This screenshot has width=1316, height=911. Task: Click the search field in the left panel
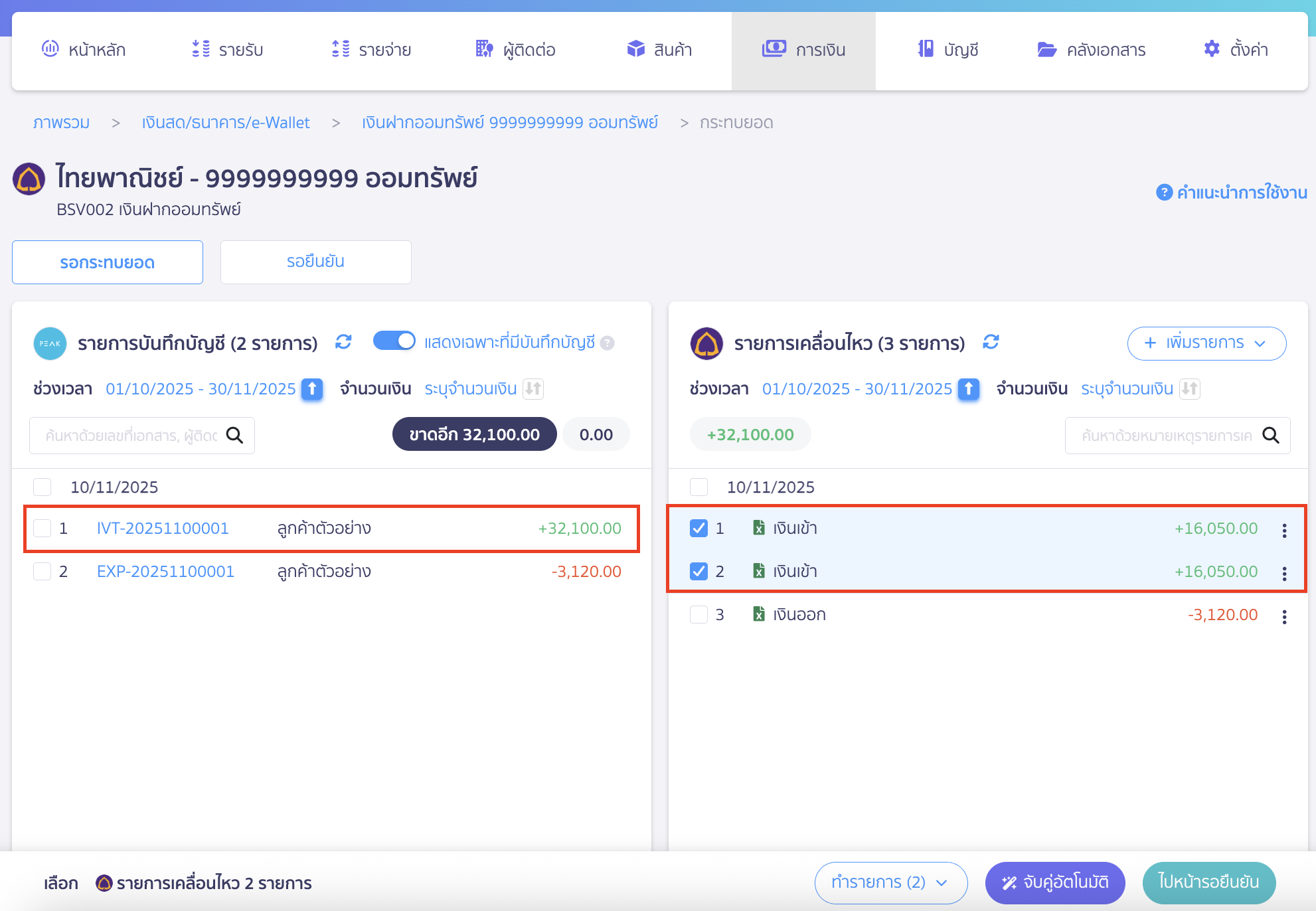click(x=133, y=435)
